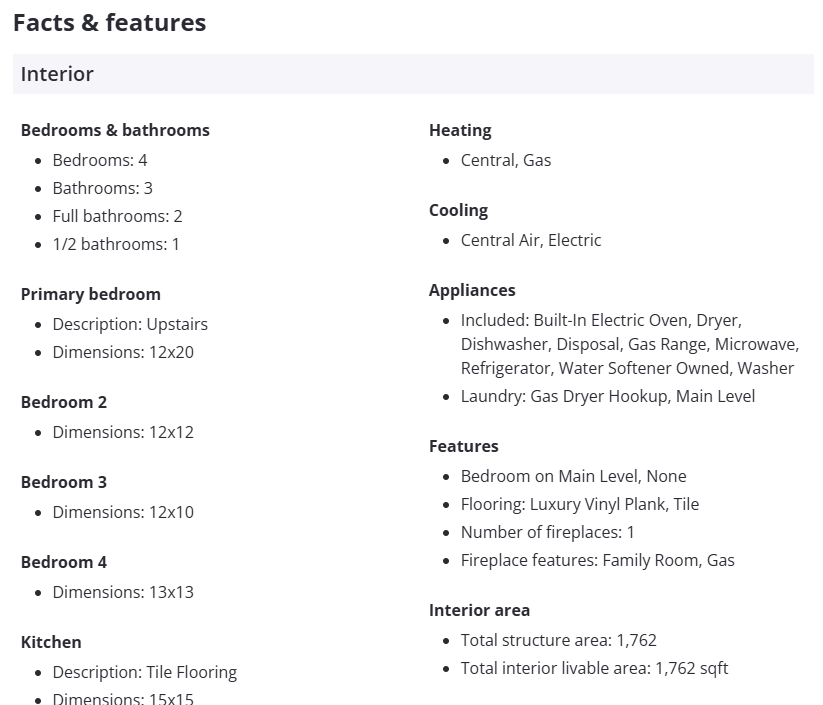823x705 pixels.
Task: Click the "Appliances" subheading
Action: click(x=472, y=290)
